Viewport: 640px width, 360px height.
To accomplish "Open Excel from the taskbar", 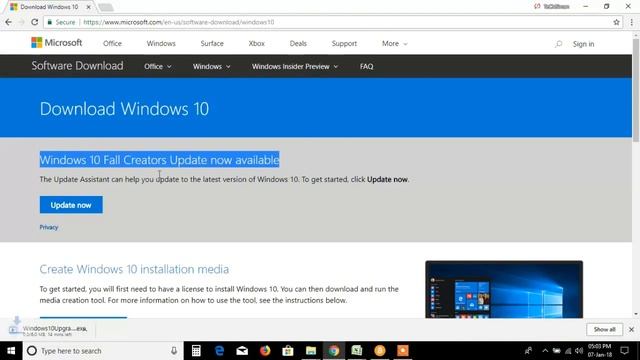I will pos(357,351).
